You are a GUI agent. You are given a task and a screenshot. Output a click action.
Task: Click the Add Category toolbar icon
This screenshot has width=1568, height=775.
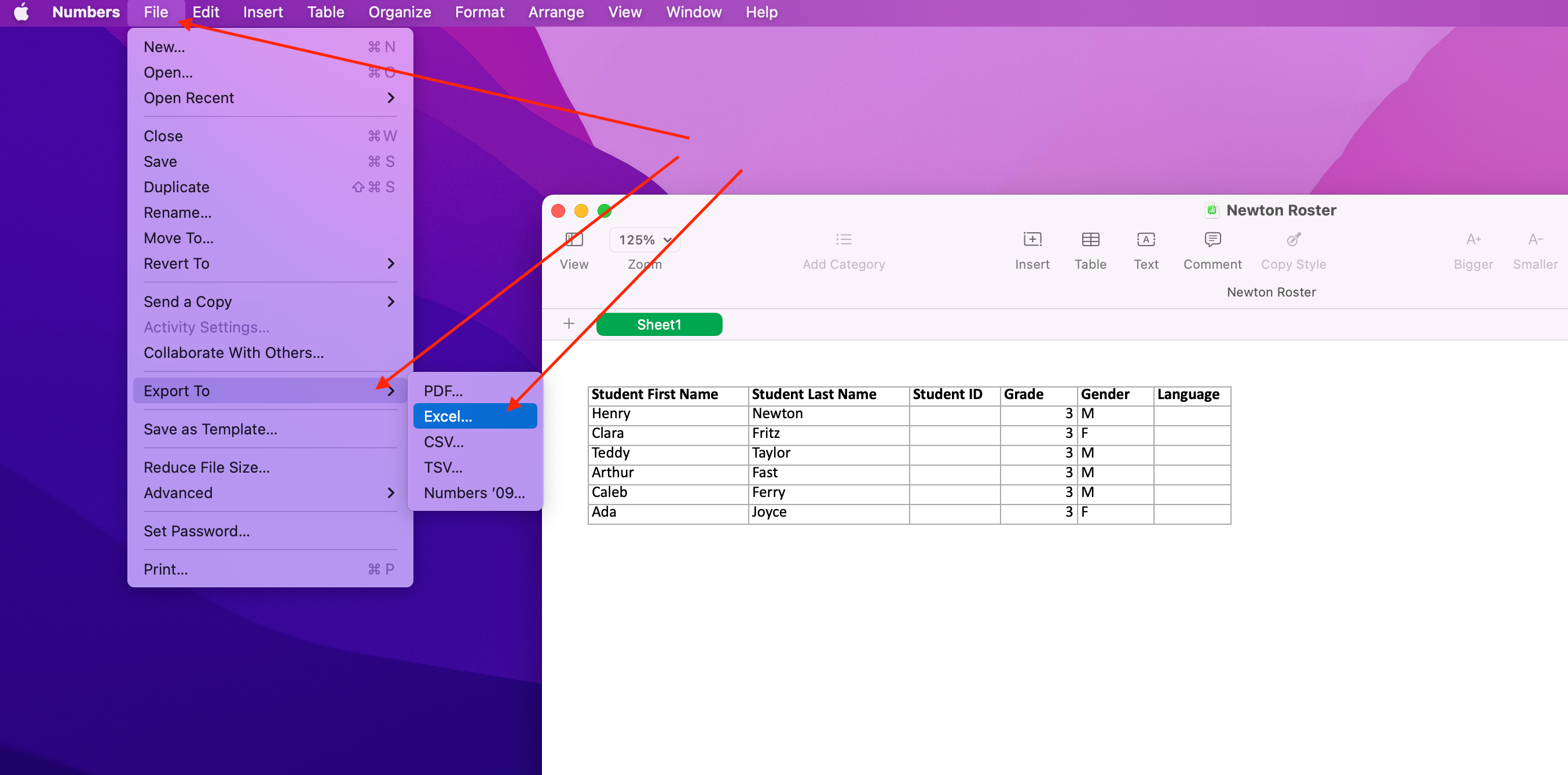click(843, 240)
